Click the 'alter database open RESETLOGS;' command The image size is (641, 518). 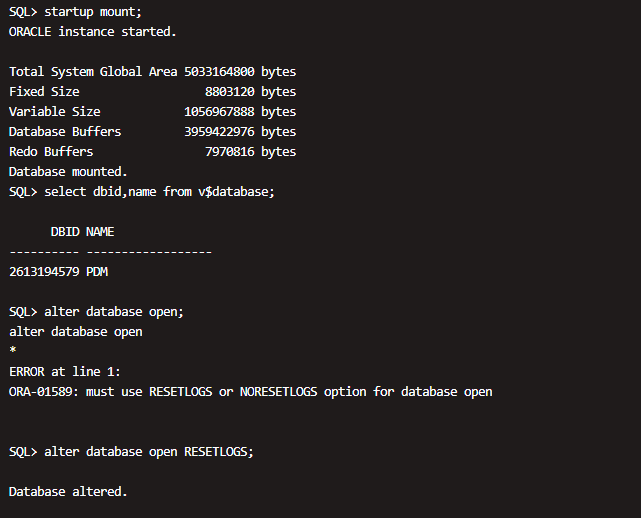click(x=149, y=452)
